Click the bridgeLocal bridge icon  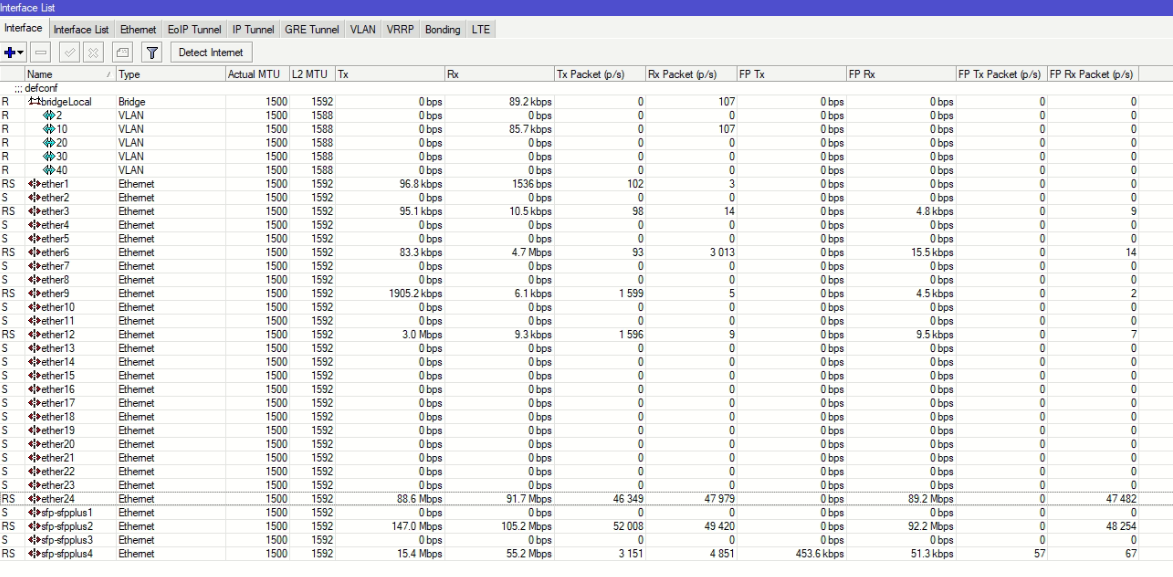click(34, 101)
